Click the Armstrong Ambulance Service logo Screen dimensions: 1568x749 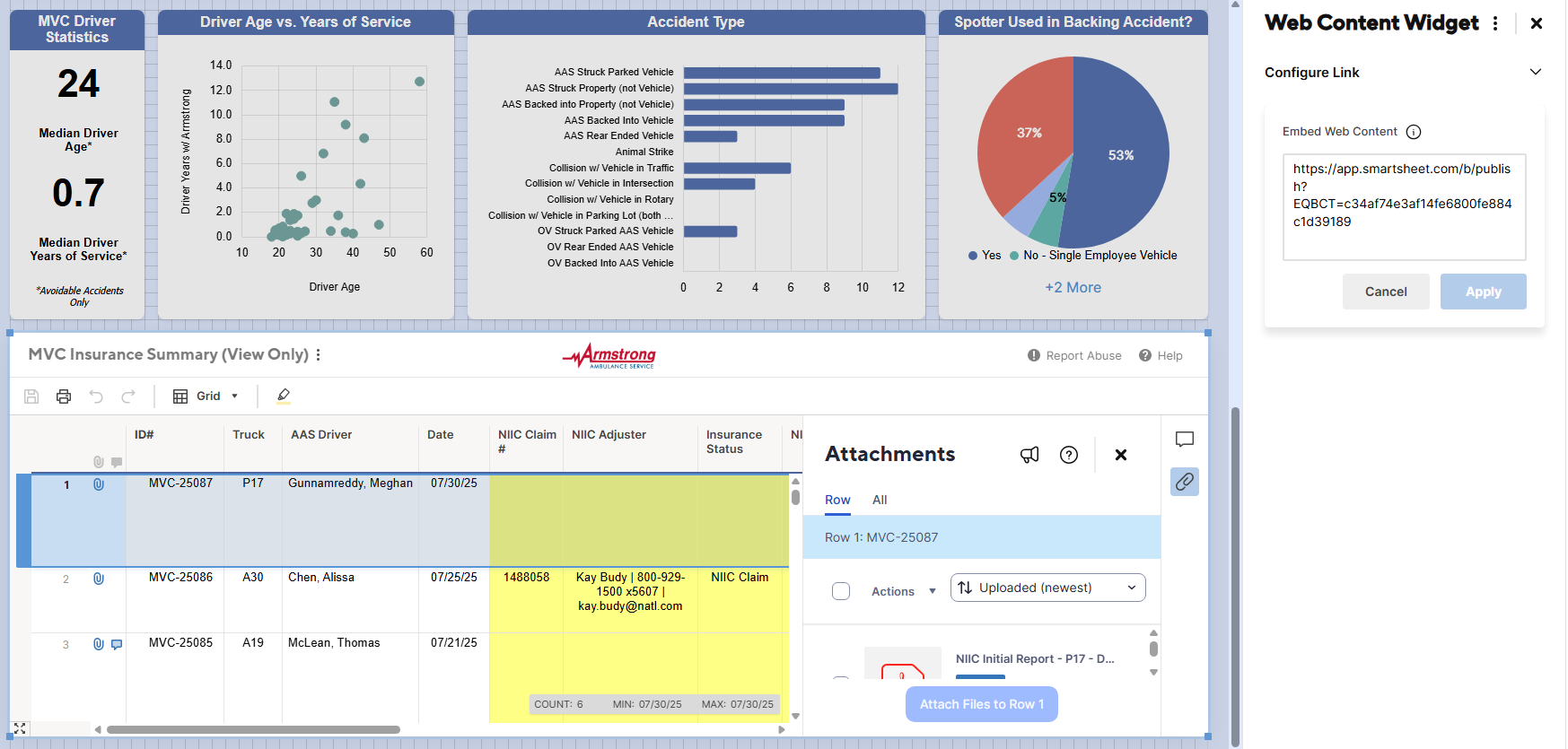(x=609, y=356)
